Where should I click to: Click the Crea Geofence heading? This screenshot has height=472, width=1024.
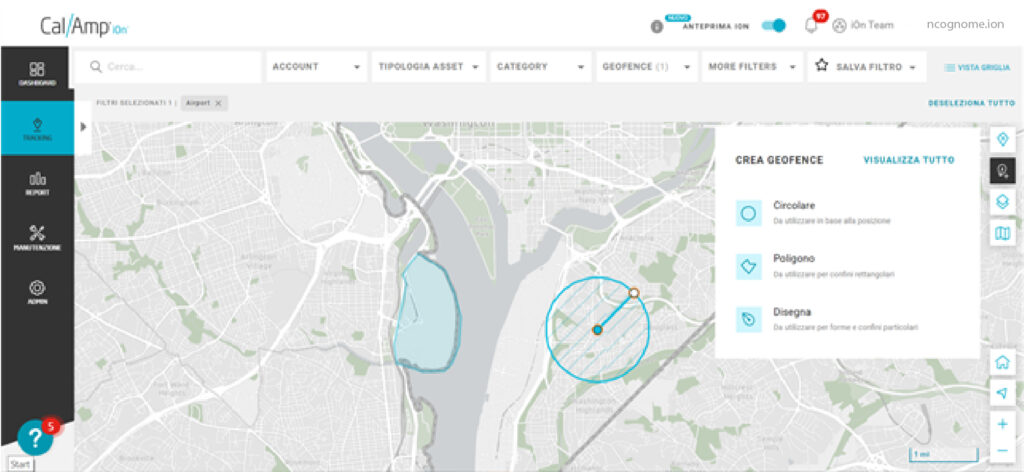(x=779, y=160)
